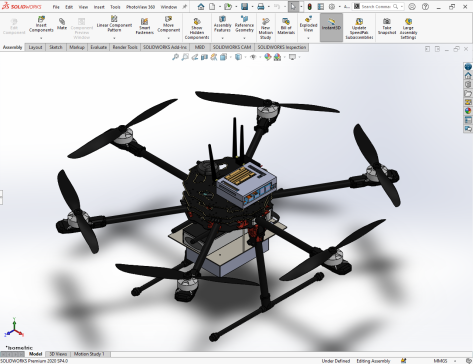The image size is (473, 364).
Task: Toggle the Select cursor tool
Action: [x=293, y=6]
